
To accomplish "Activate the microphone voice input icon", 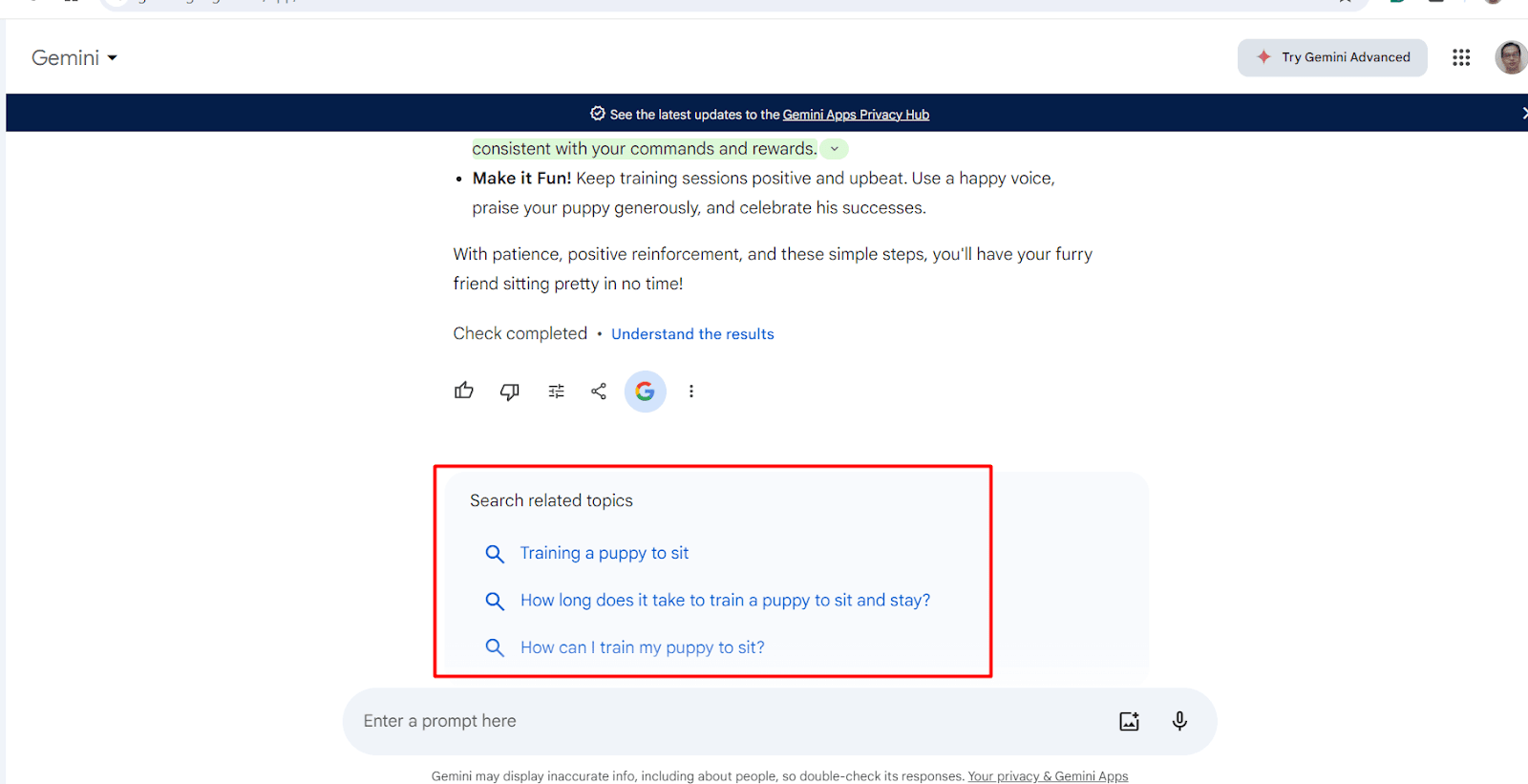I will click(1179, 721).
